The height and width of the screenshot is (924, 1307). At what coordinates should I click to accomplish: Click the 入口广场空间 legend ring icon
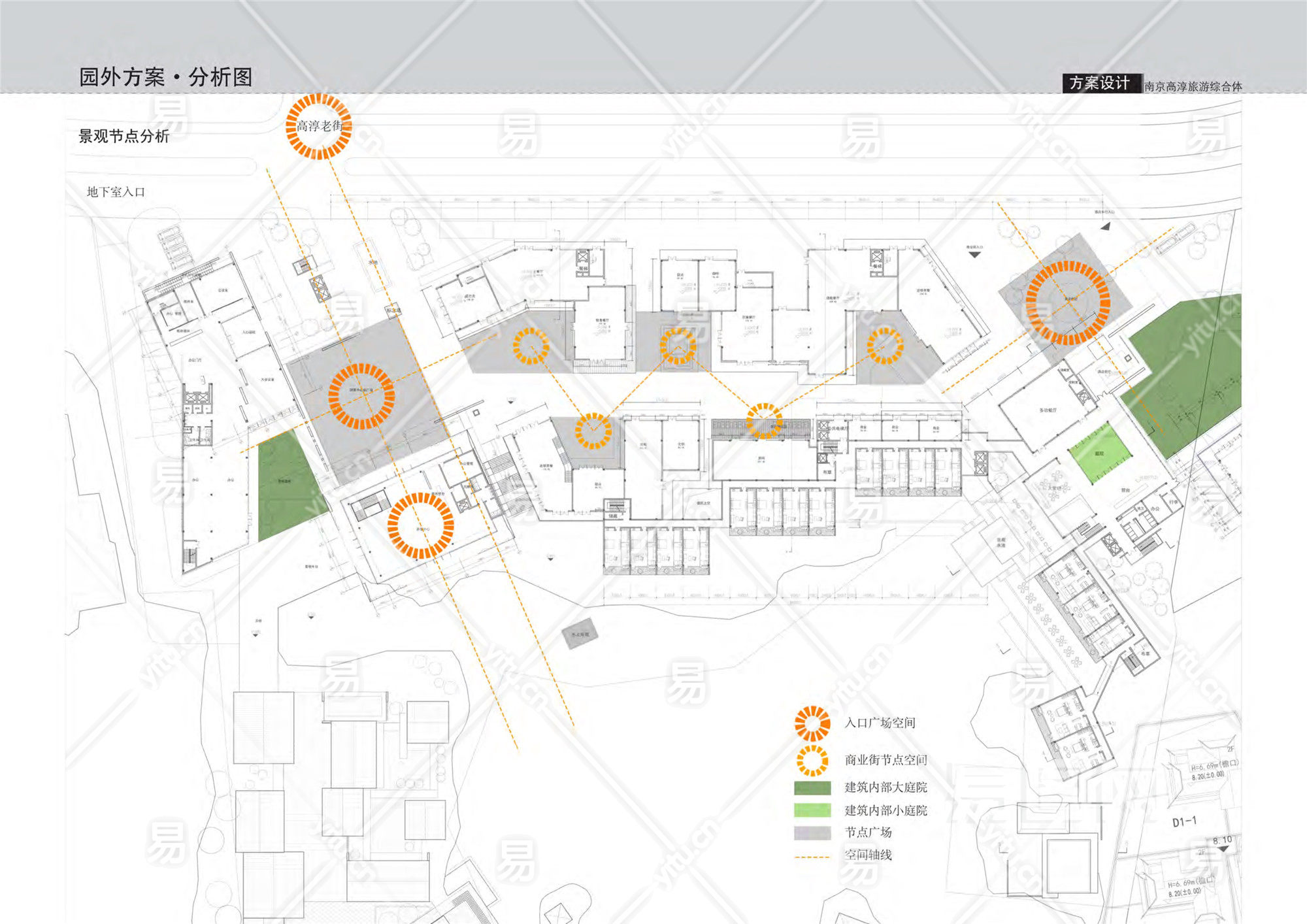[812, 723]
